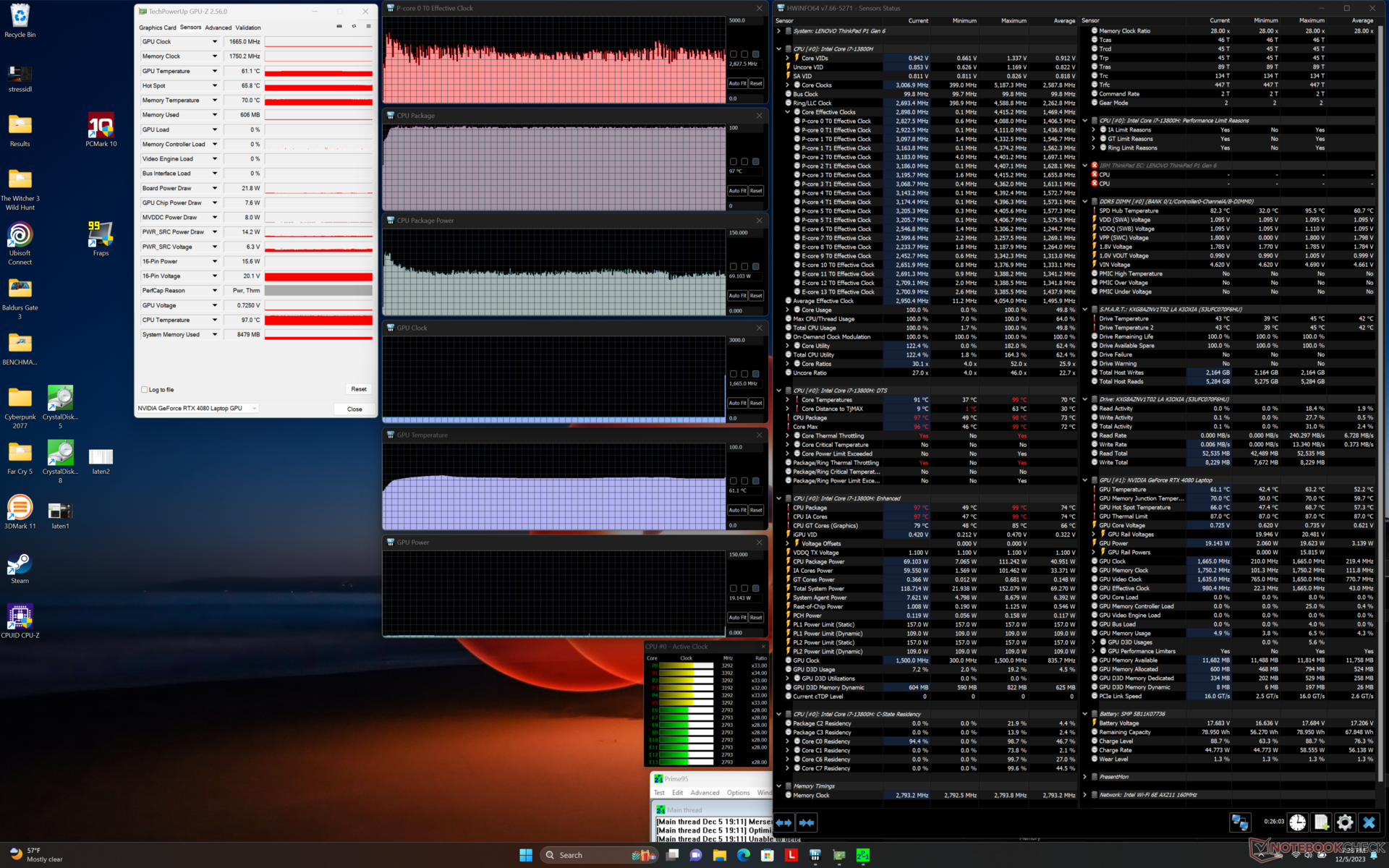Click the expand columns arrows icon
Image resolution: width=1389 pixels, height=868 pixels.
click(783, 822)
